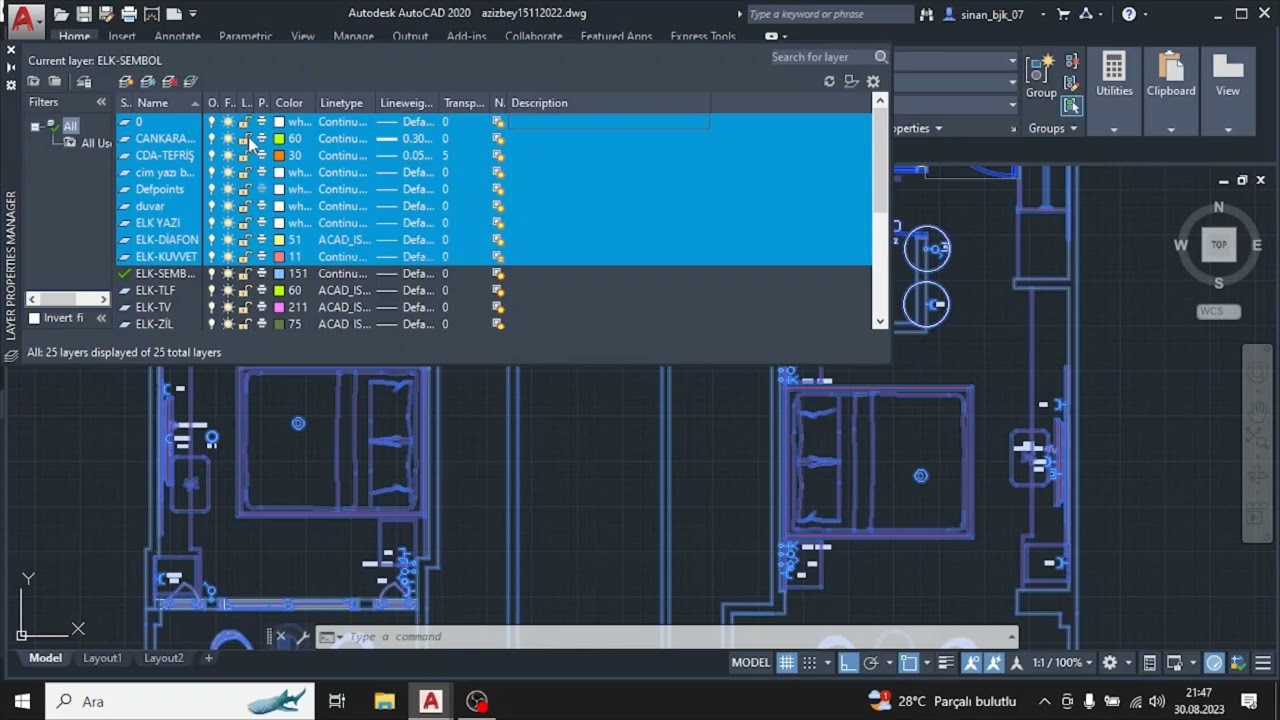1280x720 pixels.
Task: Switch to the Layout2 tab
Action: coord(163,658)
